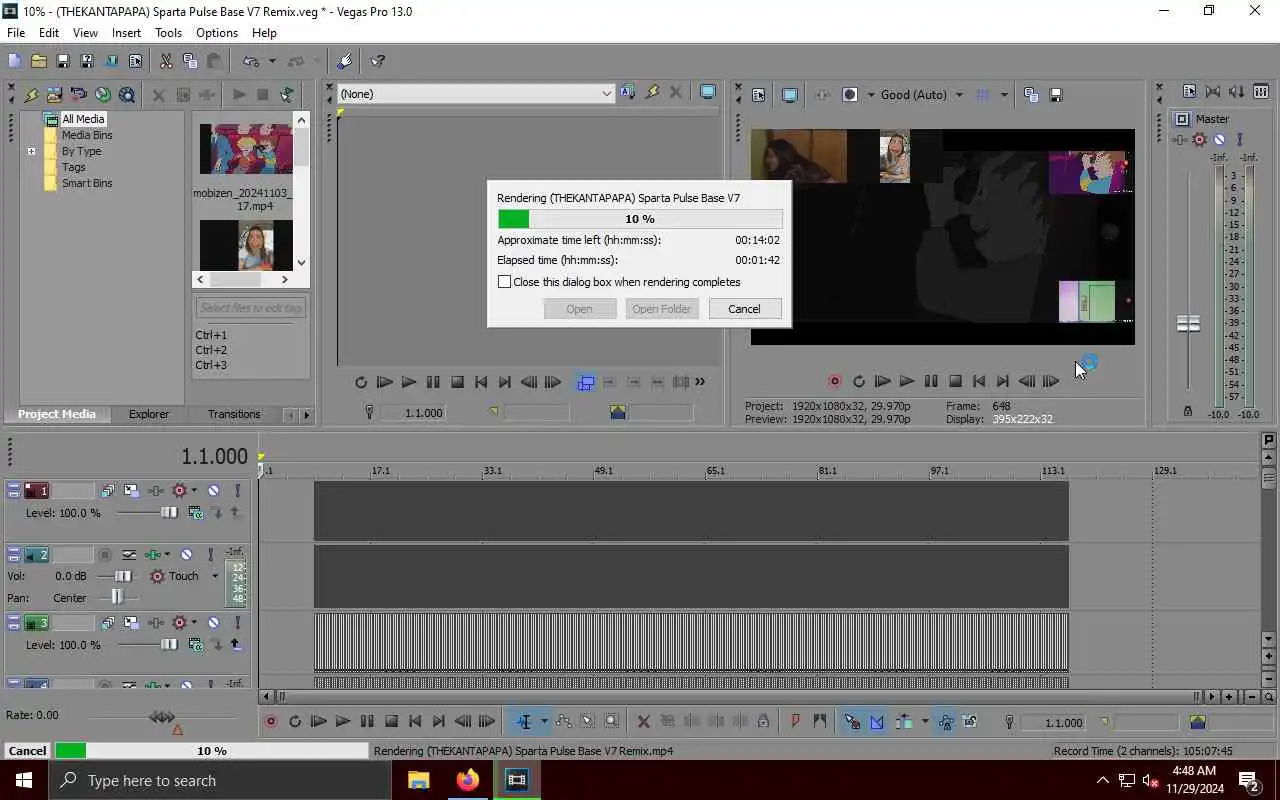The width and height of the screenshot is (1280, 800).
Task: Click the Cancel button in status bar
Action: click(27, 751)
